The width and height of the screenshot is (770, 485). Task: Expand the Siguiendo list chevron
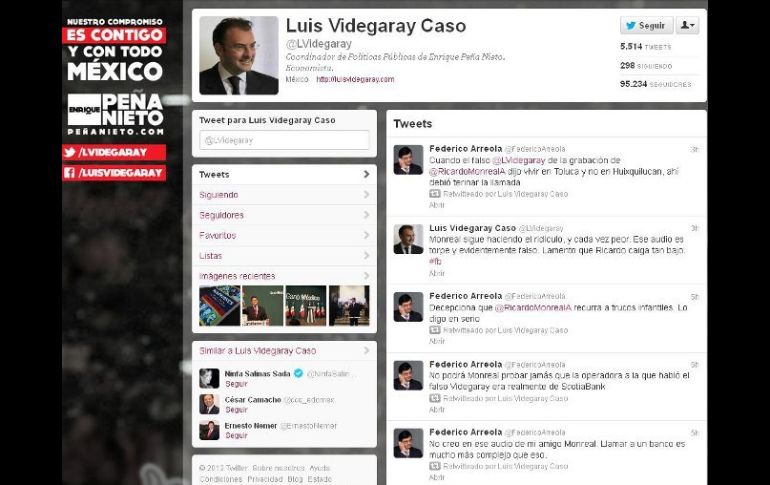coord(366,195)
